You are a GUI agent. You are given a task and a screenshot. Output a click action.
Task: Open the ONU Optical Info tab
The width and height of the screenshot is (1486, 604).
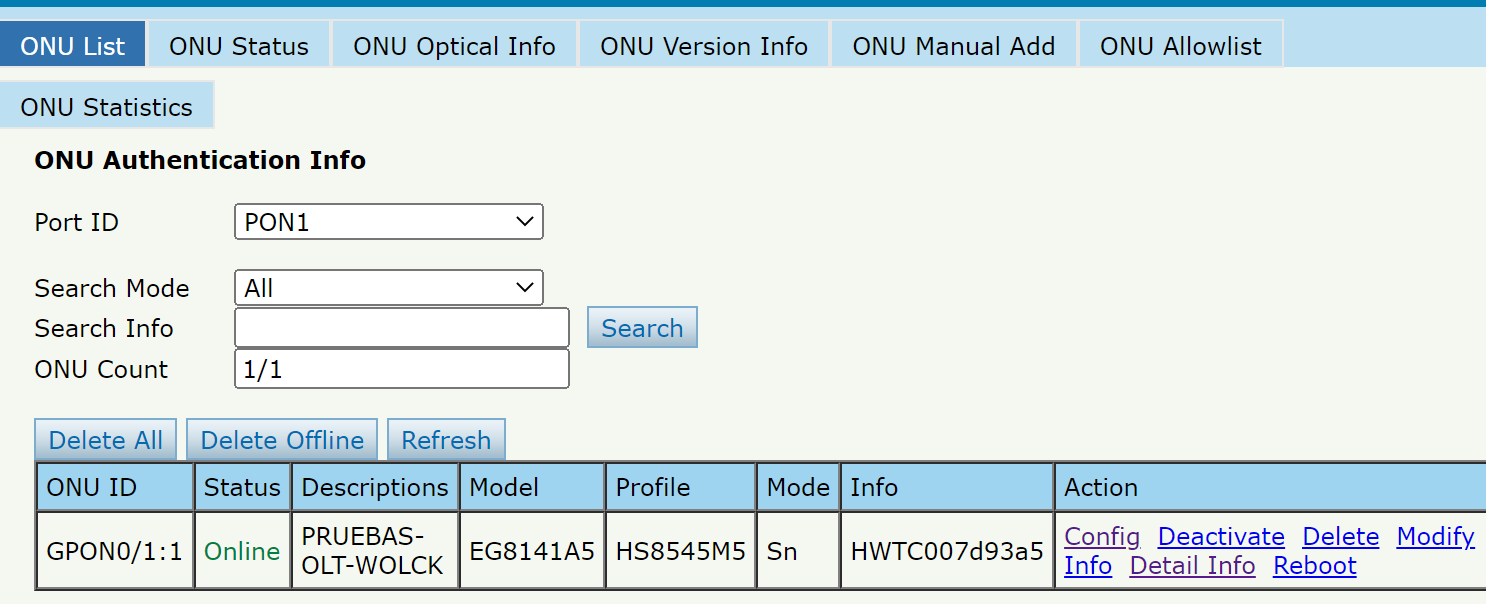454,46
